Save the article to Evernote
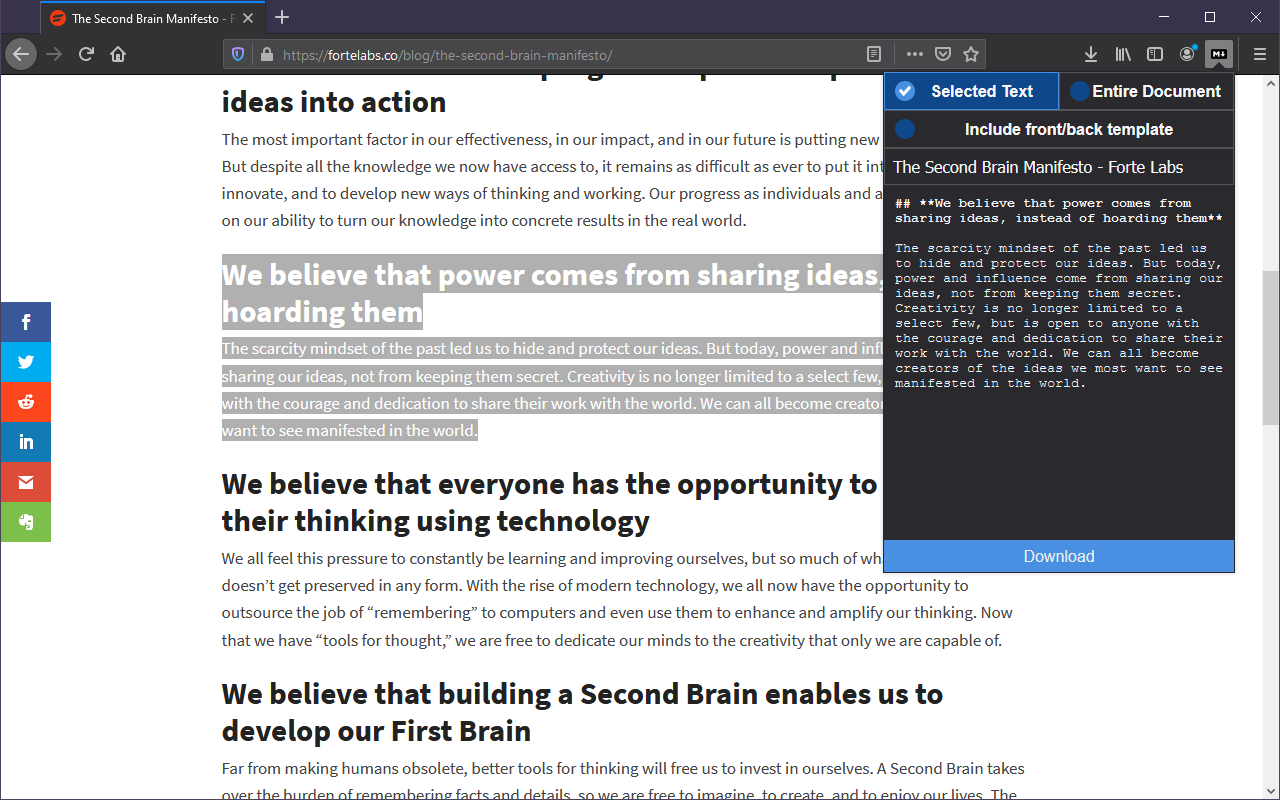Image resolution: width=1280 pixels, height=800 pixels. pos(25,522)
